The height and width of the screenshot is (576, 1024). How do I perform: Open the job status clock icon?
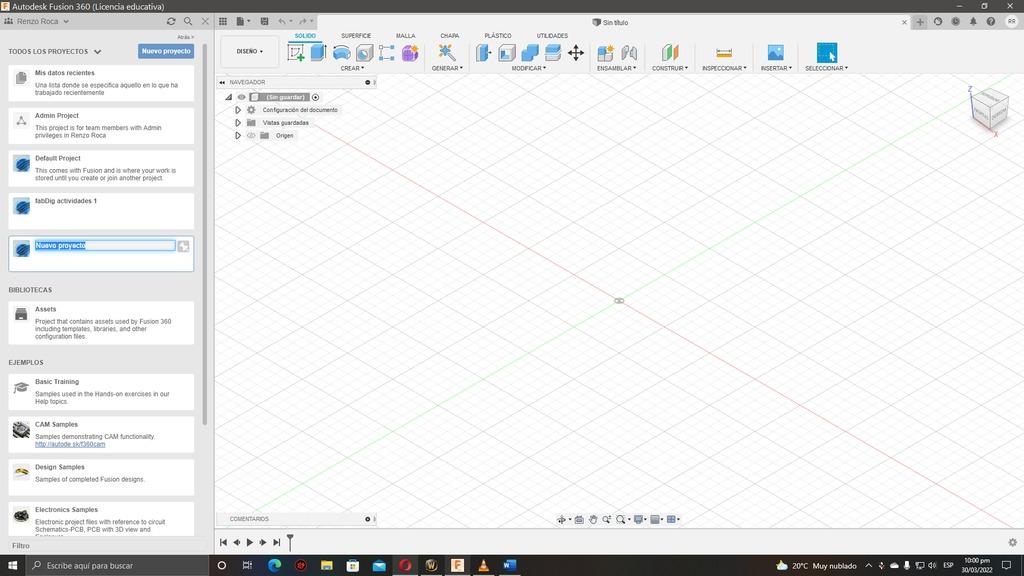[x=955, y=22]
